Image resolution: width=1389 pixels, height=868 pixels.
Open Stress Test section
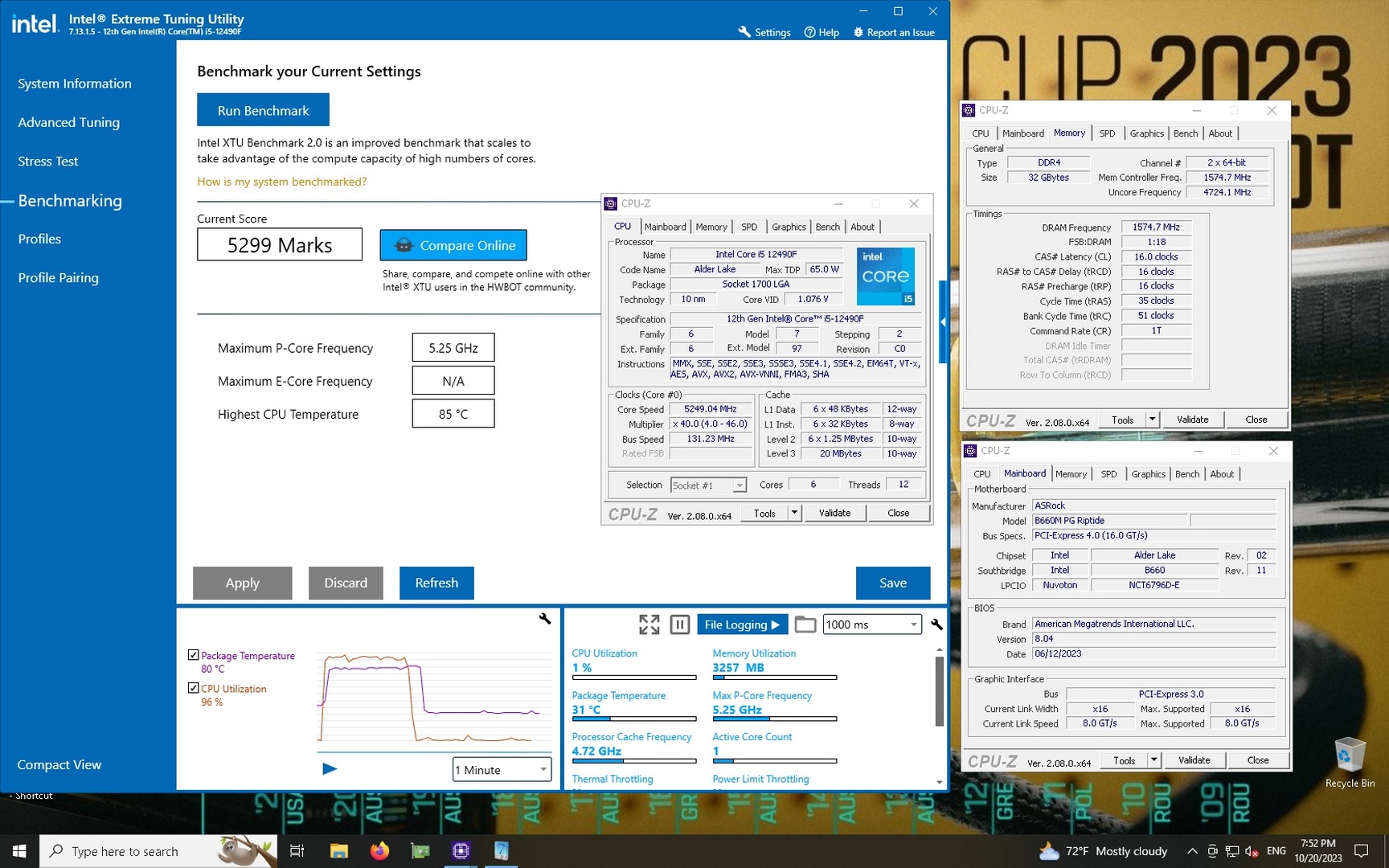(x=48, y=162)
